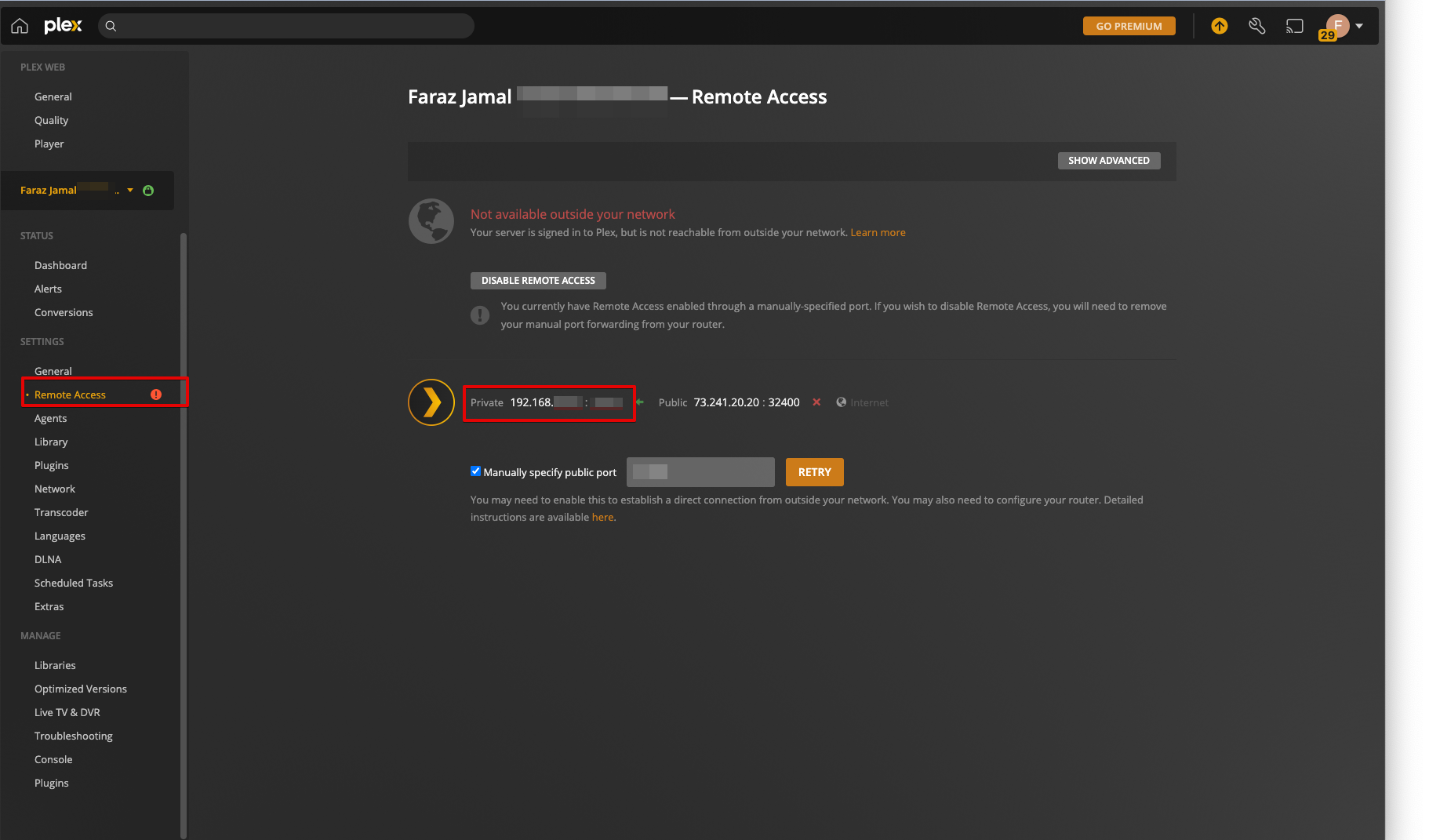The image size is (1429, 840).
Task: Open the activity upload arrow icon
Action: pos(1219,26)
